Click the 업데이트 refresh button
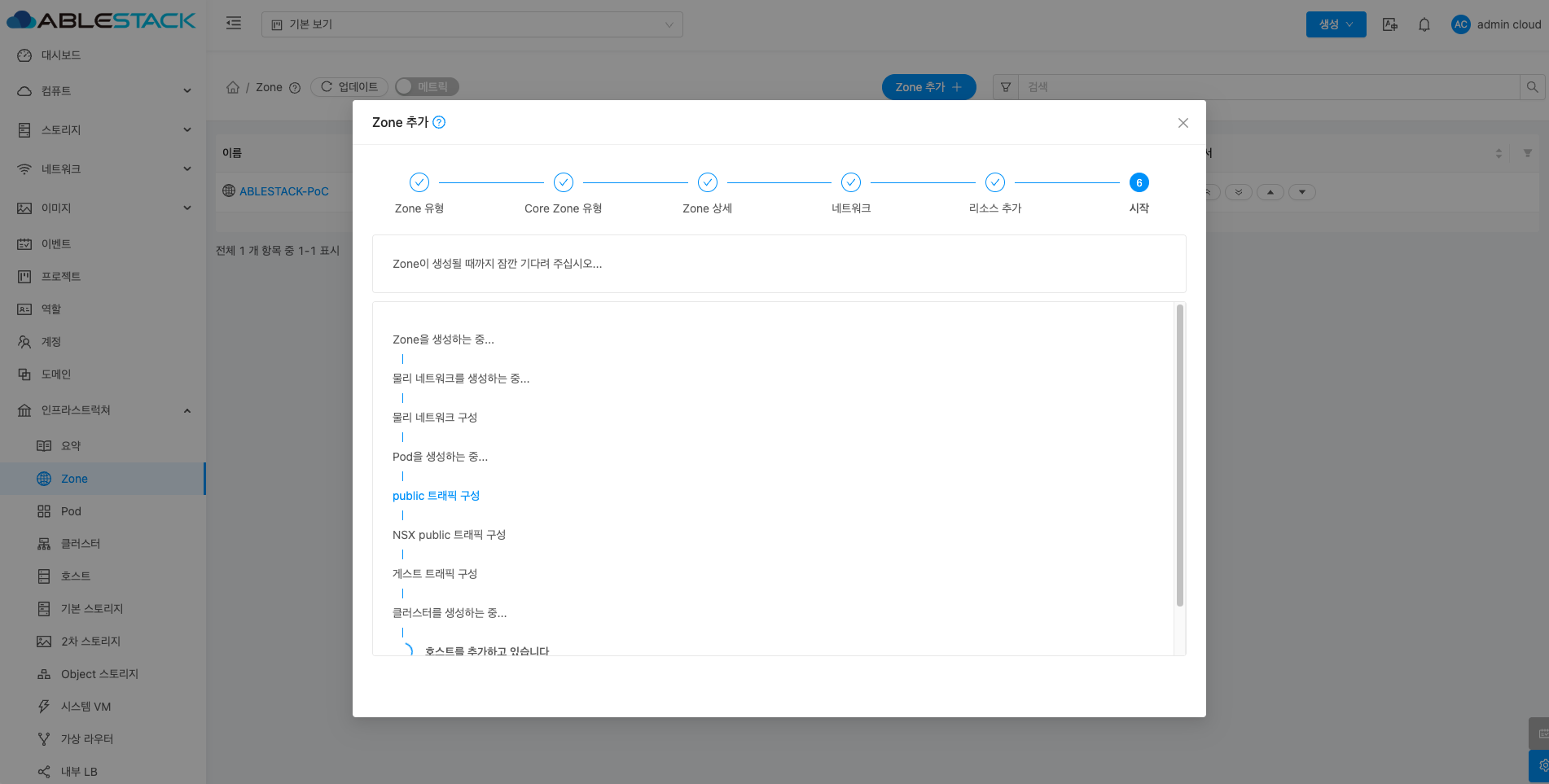This screenshot has width=1549, height=784. click(349, 87)
